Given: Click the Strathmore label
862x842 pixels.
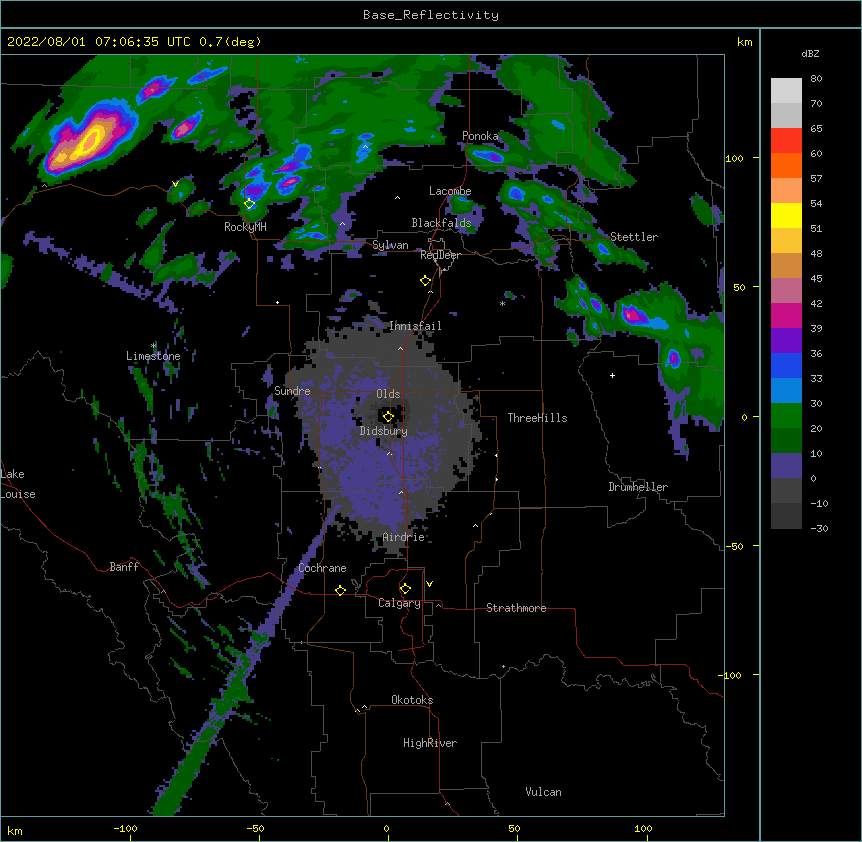Looking at the screenshot, I should (516, 608).
